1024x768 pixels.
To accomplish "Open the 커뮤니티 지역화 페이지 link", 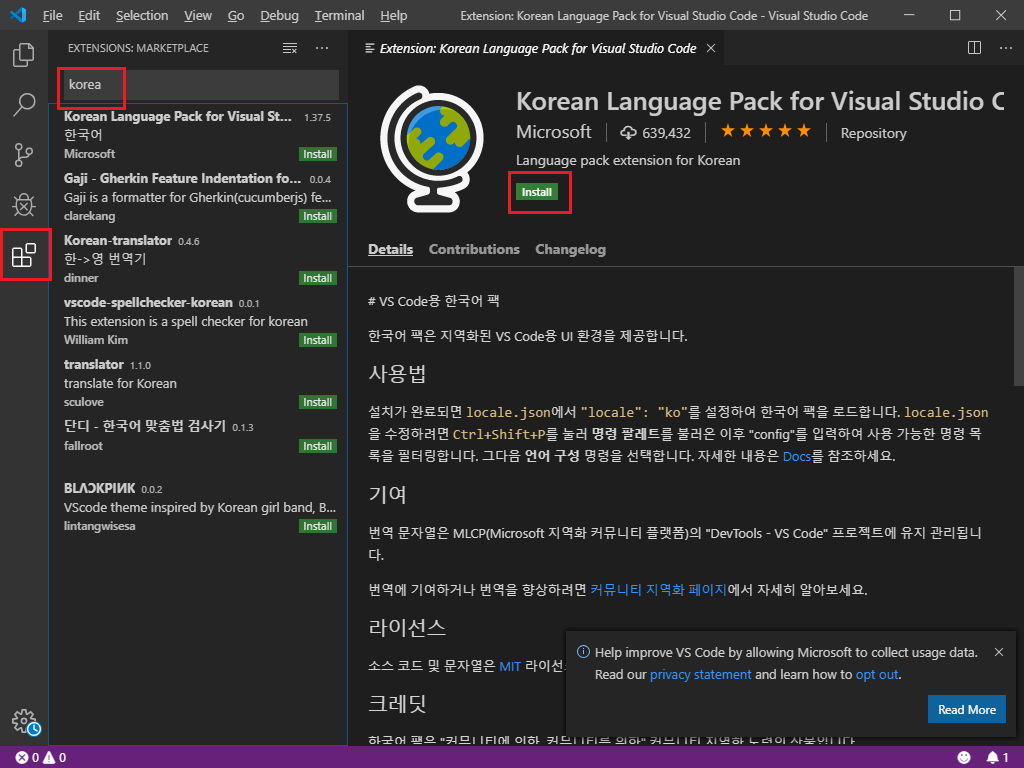I will 658,590.
